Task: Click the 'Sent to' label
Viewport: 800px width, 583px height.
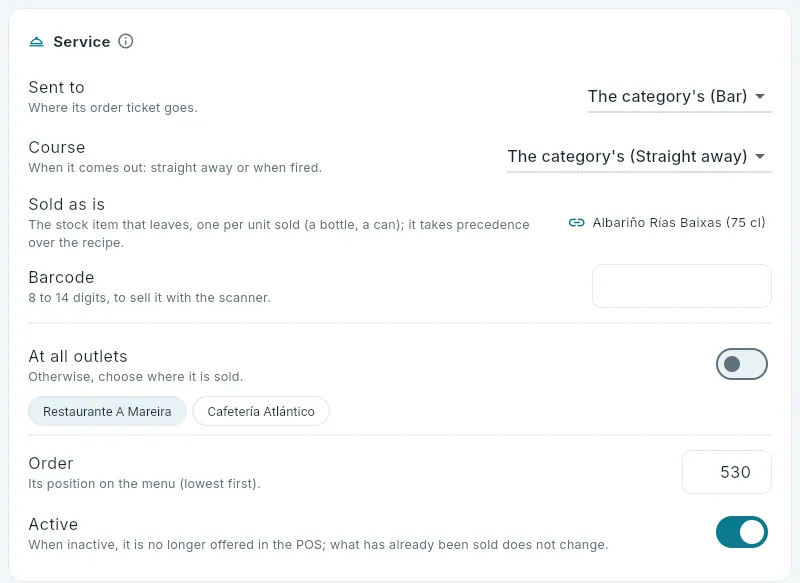Action: tap(57, 87)
